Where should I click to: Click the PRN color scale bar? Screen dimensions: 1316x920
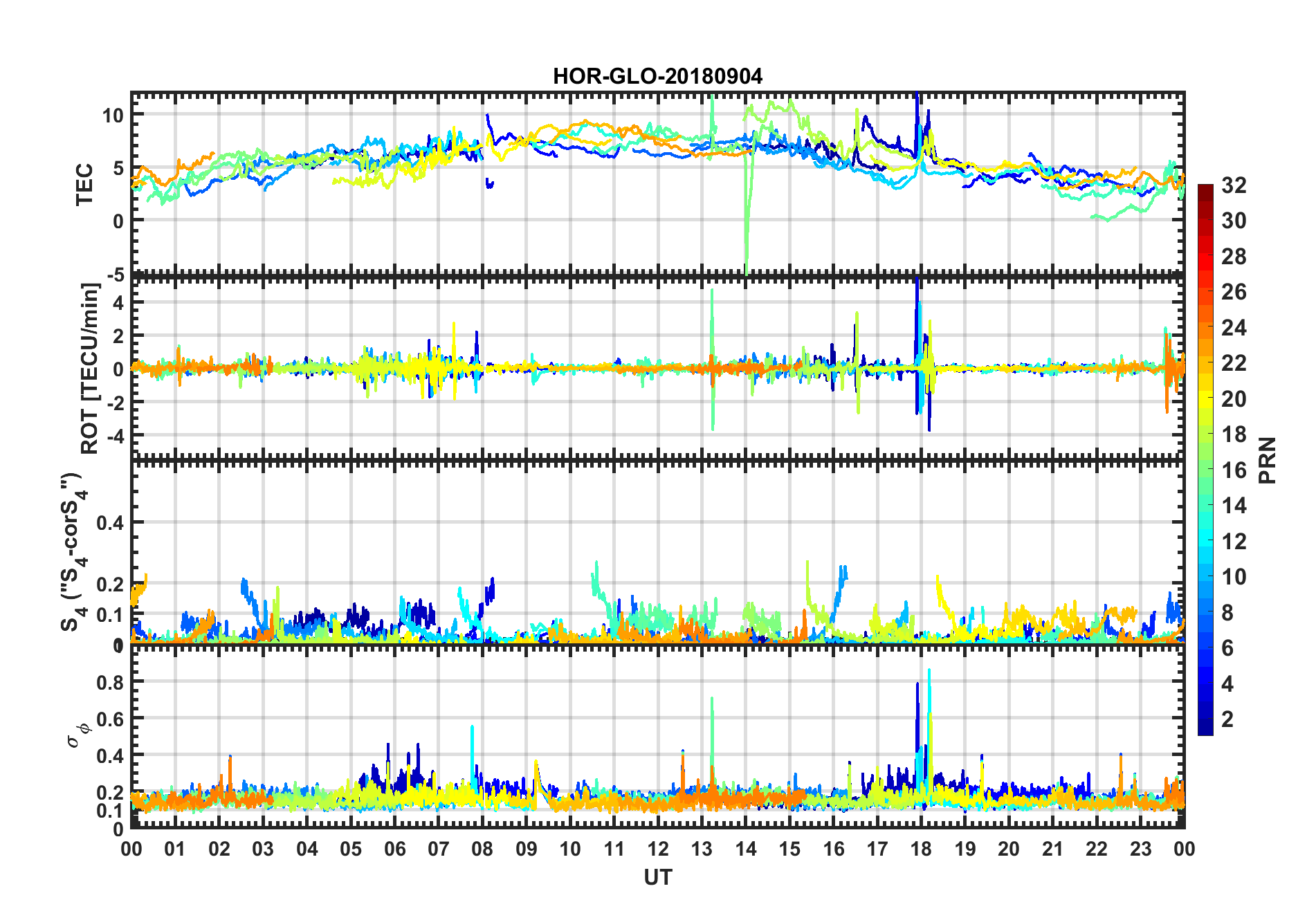(1205, 459)
